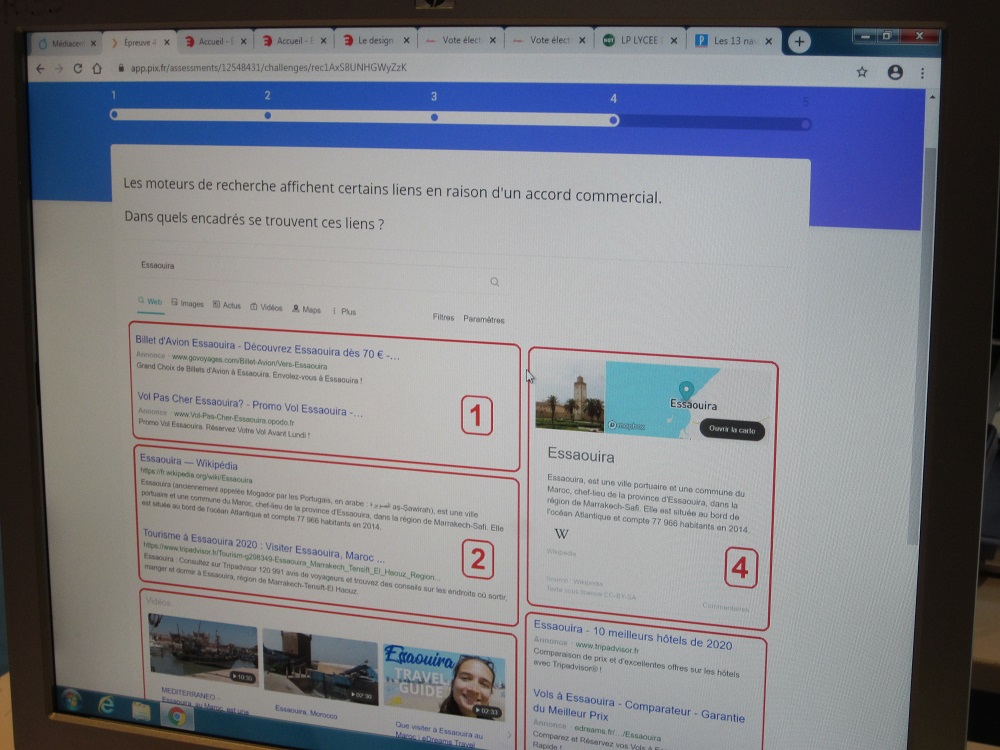Open Vols à Essaouira - Comparateur link
Image resolution: width=1000 pixels, height=750 pixels.
point(638,707)
